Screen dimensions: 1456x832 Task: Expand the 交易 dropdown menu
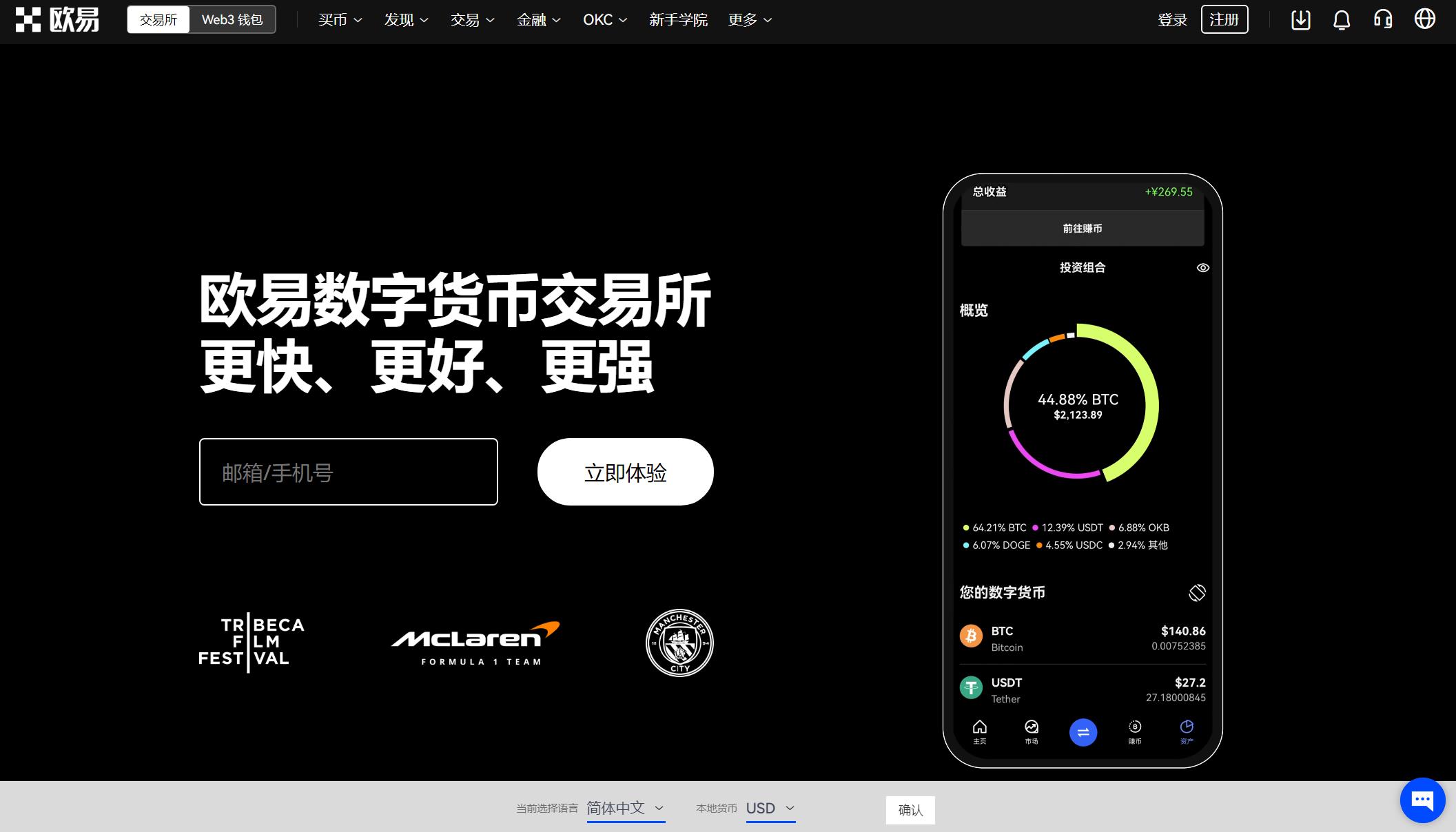470,20
